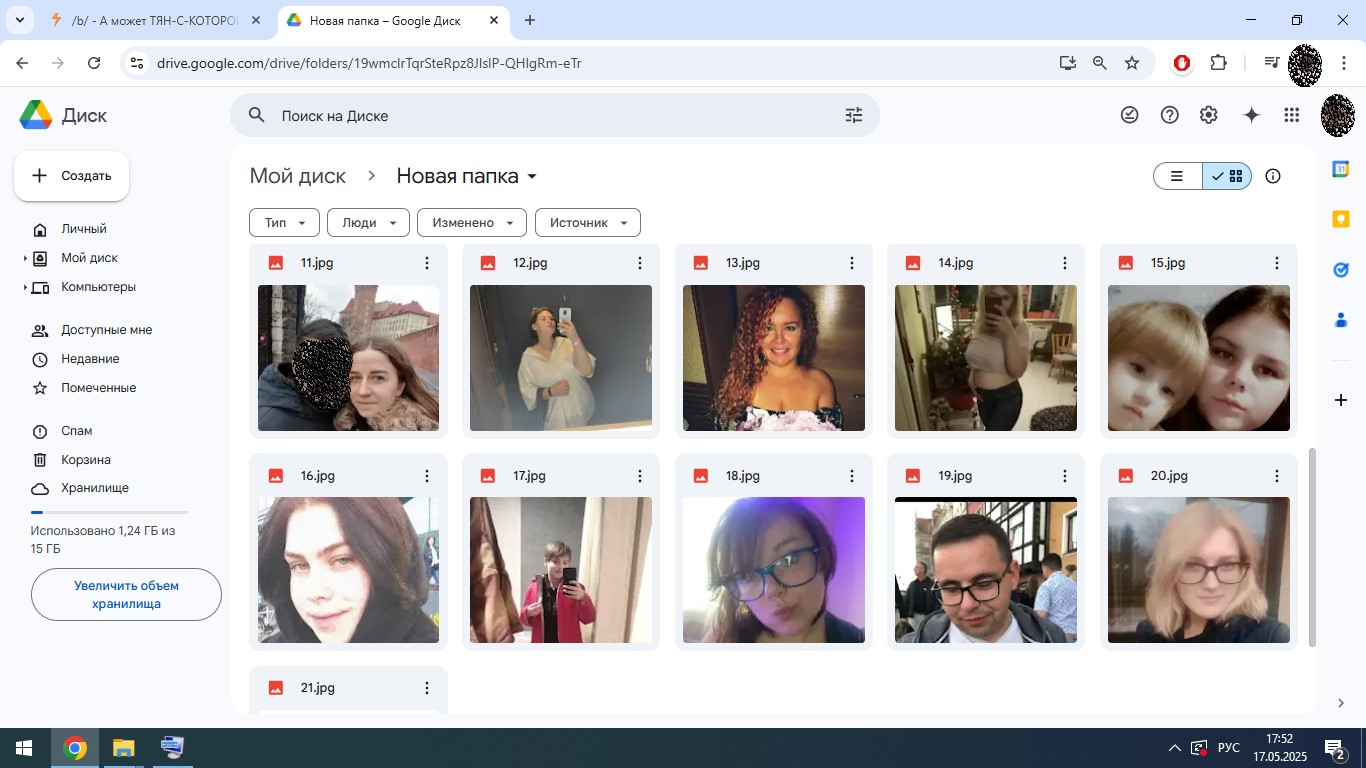Click the Поиск на Диске search field

(x=555, y=115)
